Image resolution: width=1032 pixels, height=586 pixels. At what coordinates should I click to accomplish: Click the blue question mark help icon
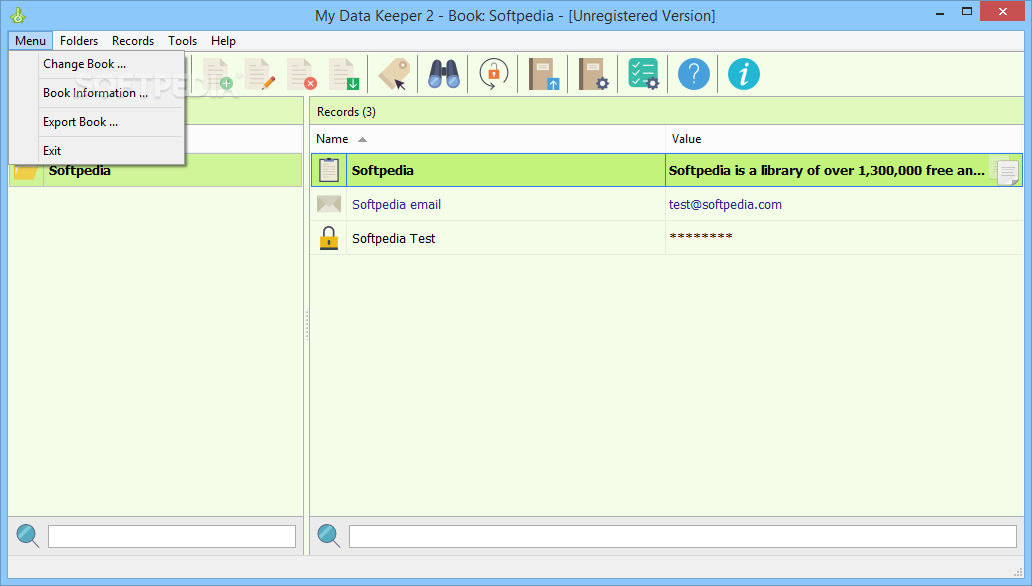pos(694,74)
